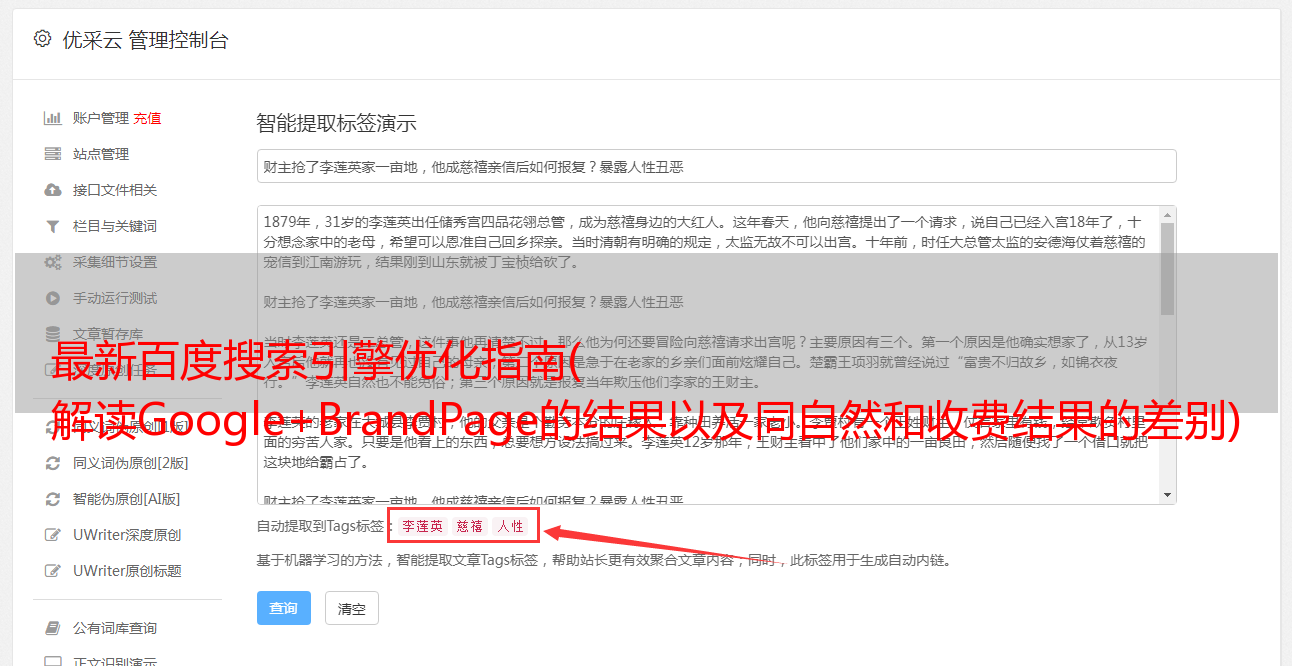Click the 人性 extracted tag

point(510,526)
